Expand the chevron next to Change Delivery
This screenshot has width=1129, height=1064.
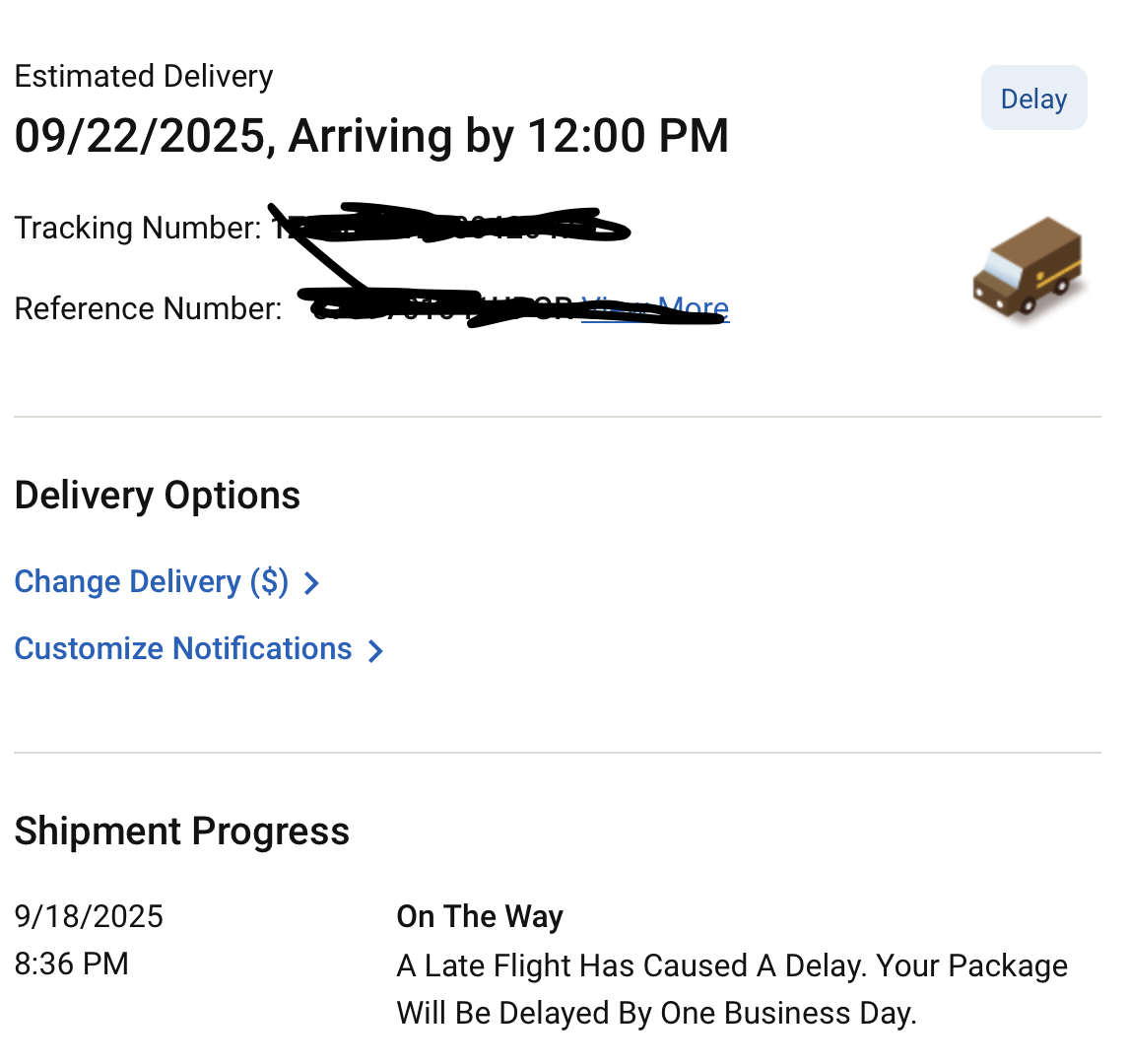[311, 583]
